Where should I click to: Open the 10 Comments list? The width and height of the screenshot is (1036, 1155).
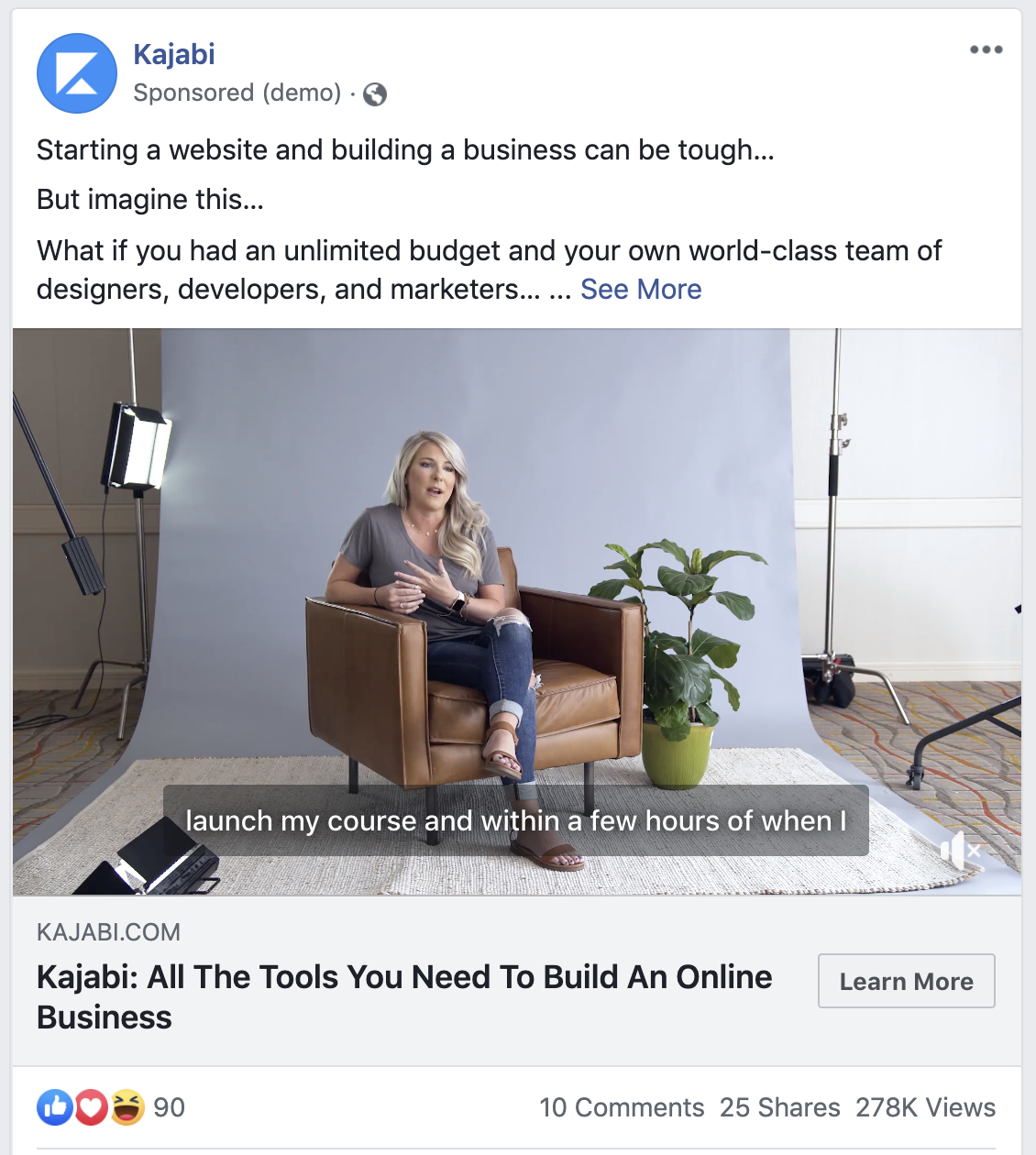click(622, 1107)
